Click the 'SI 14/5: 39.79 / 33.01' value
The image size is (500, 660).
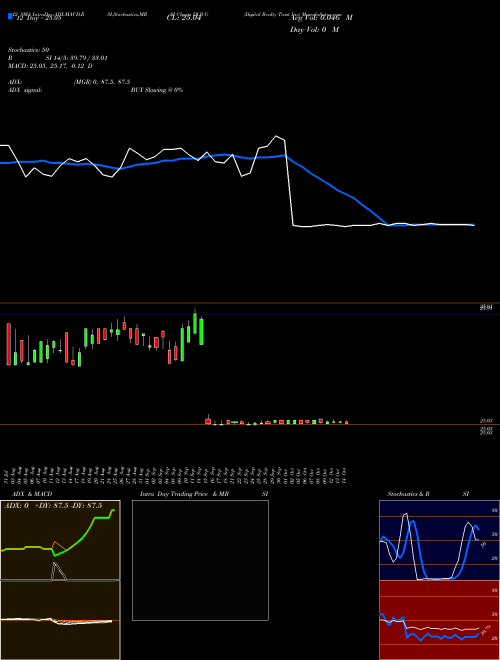[x=77, y=58]
